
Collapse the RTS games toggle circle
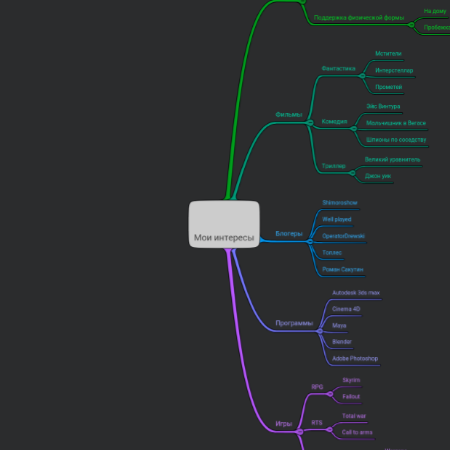(329, 430)
